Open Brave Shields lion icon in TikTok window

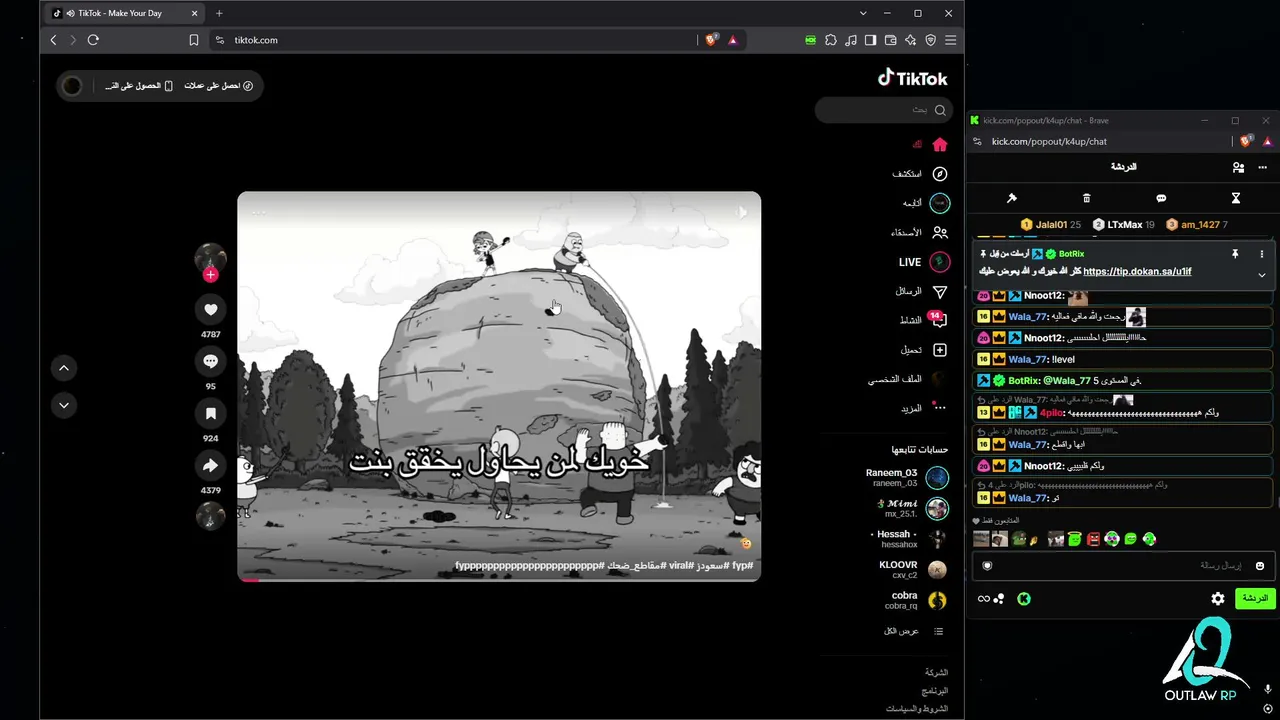711,40
